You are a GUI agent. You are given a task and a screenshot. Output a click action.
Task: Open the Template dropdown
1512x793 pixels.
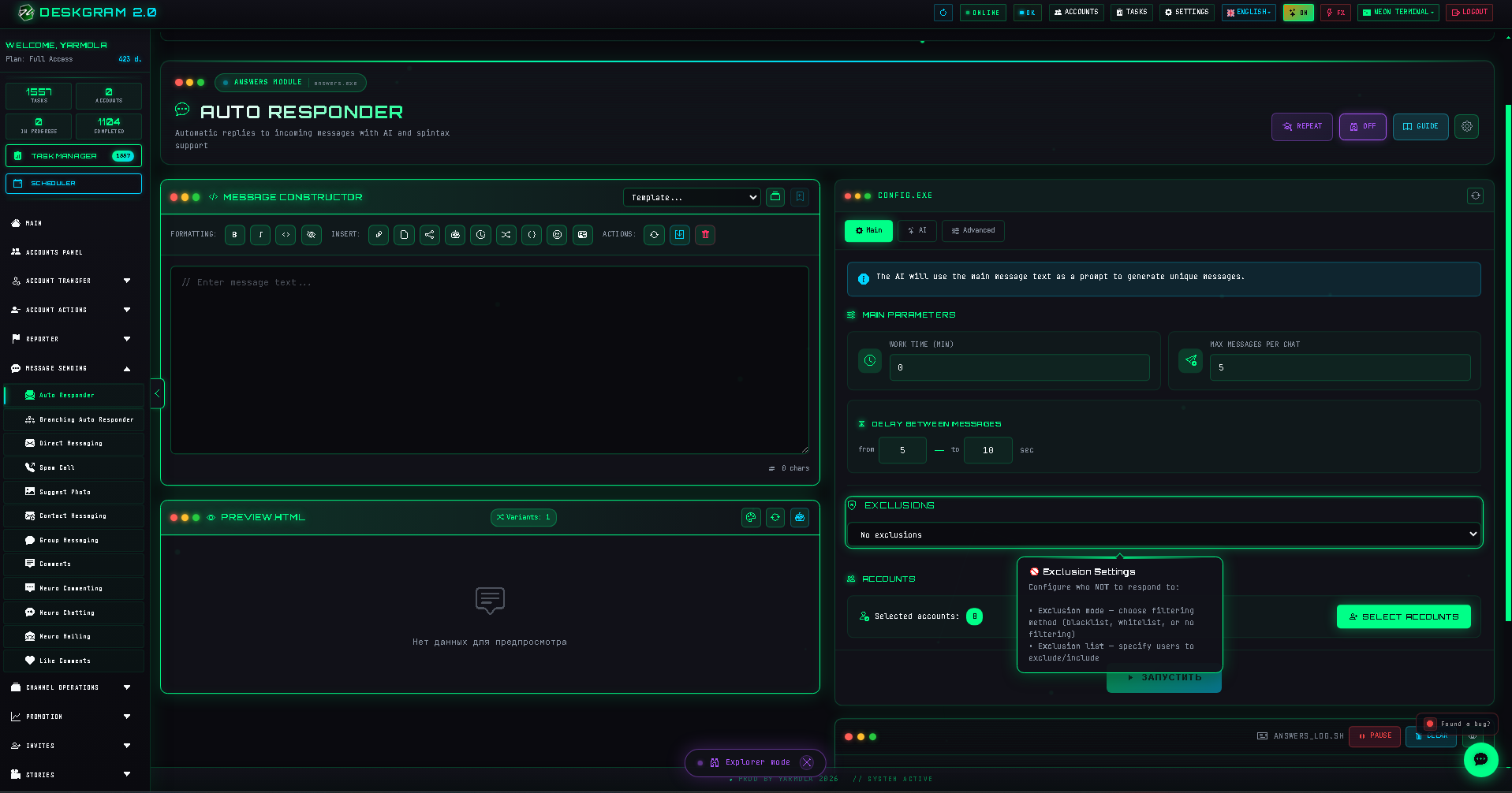click(692, 197)
